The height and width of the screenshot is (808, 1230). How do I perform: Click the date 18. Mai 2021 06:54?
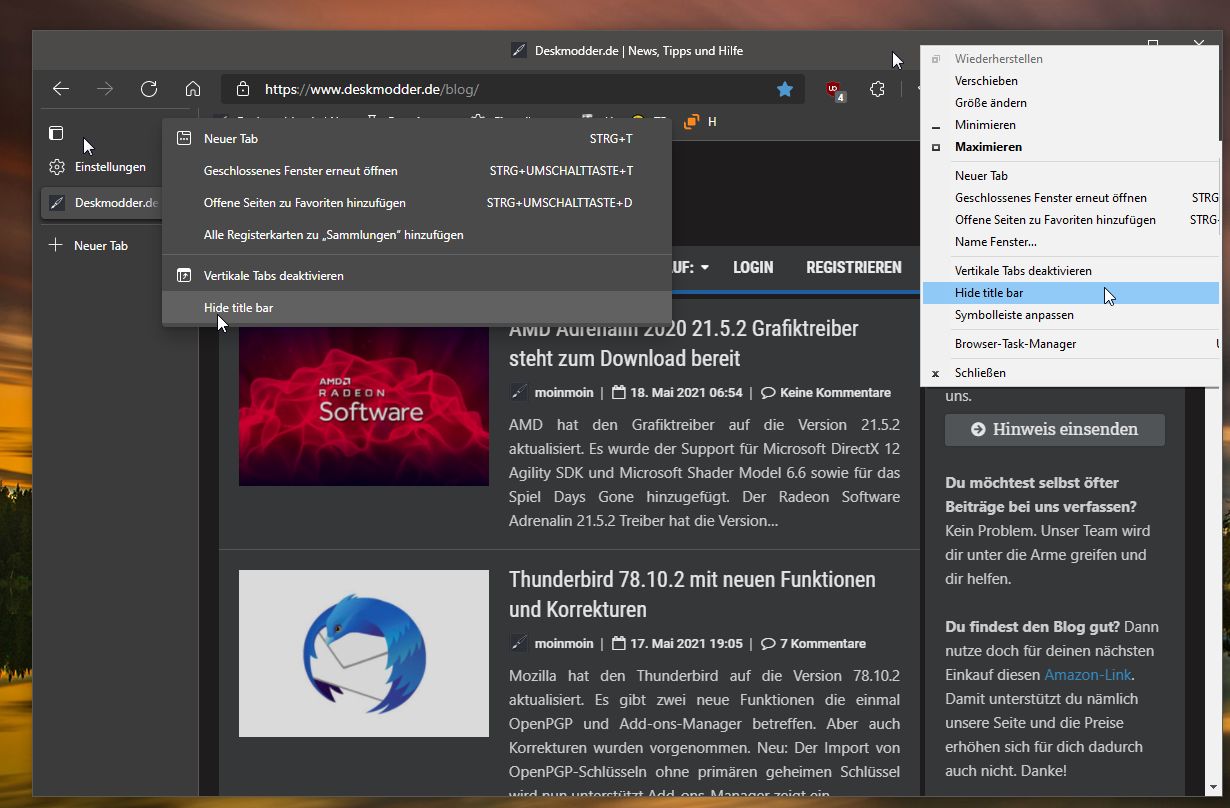[687, 393]
